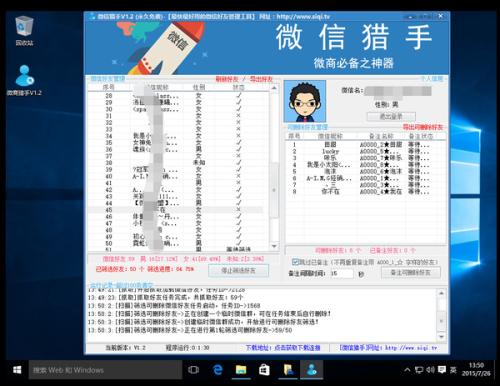Image resolution: width=500 pixels, height=386 pixels.
Task: Select friend row number 42
Action: click(x=178, y=190)
